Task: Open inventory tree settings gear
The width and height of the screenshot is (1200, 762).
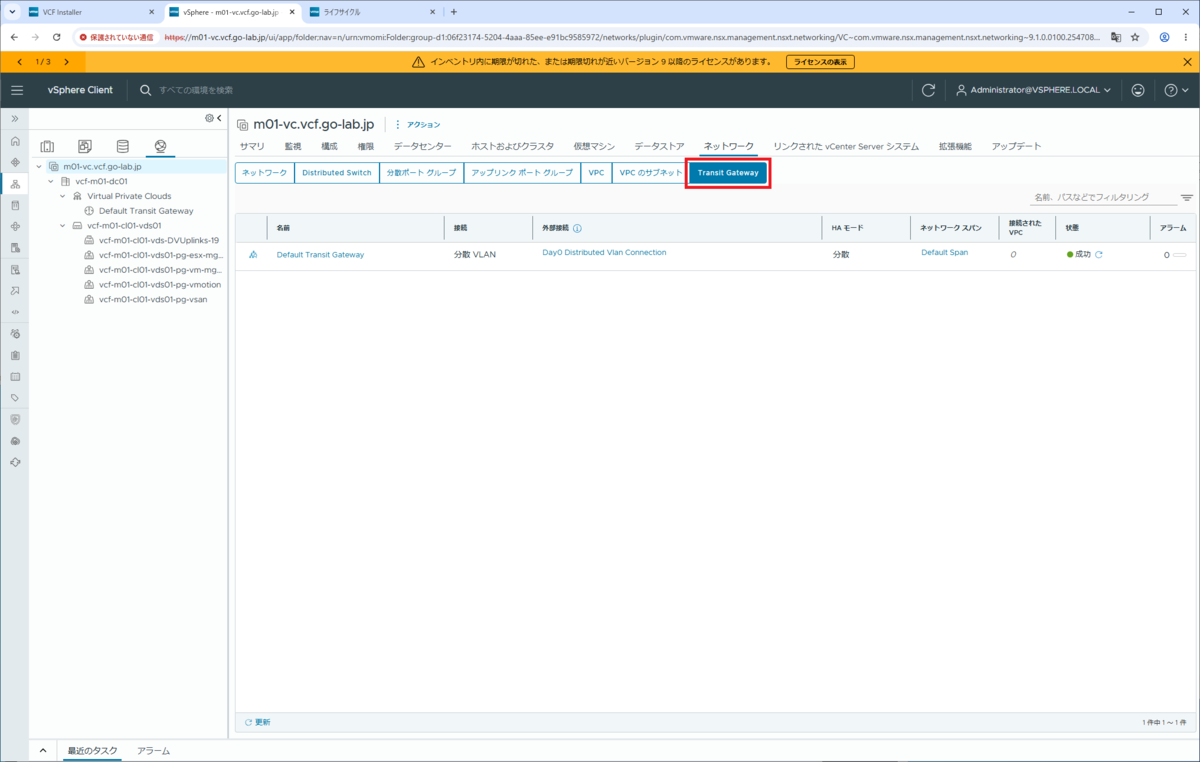Action: [x=209, y=118]
